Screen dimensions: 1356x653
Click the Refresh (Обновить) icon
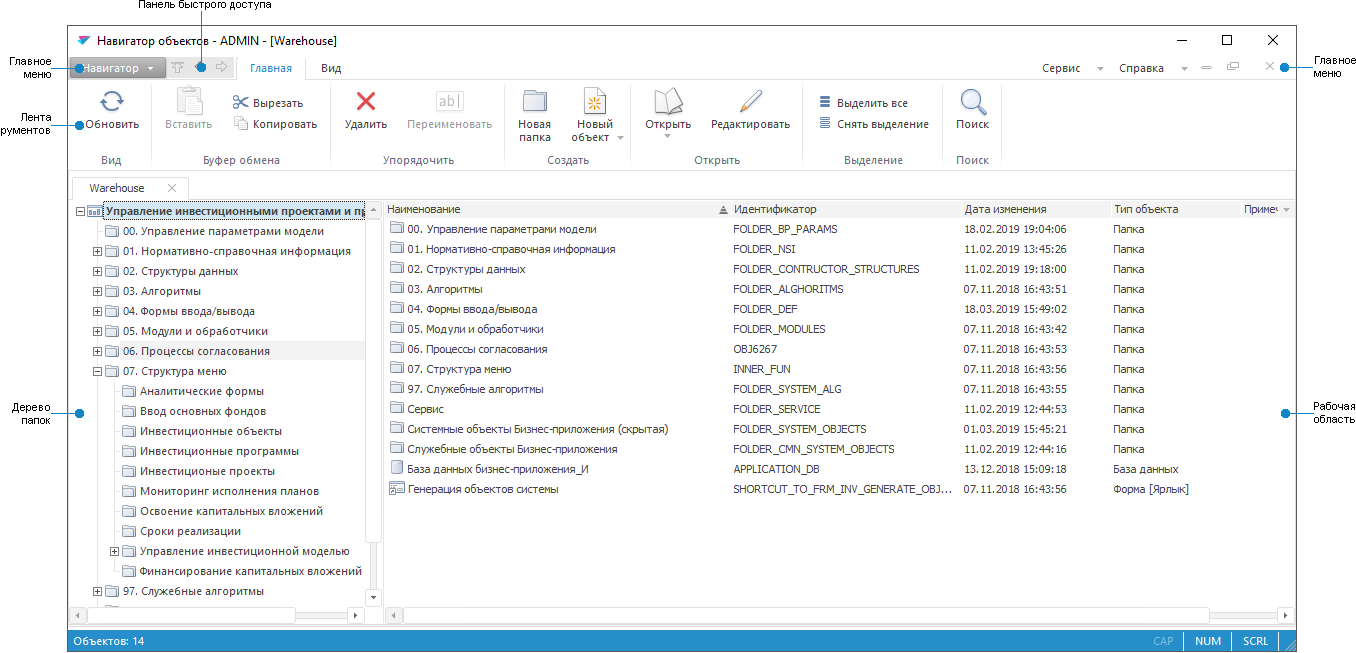coord(112,101)
